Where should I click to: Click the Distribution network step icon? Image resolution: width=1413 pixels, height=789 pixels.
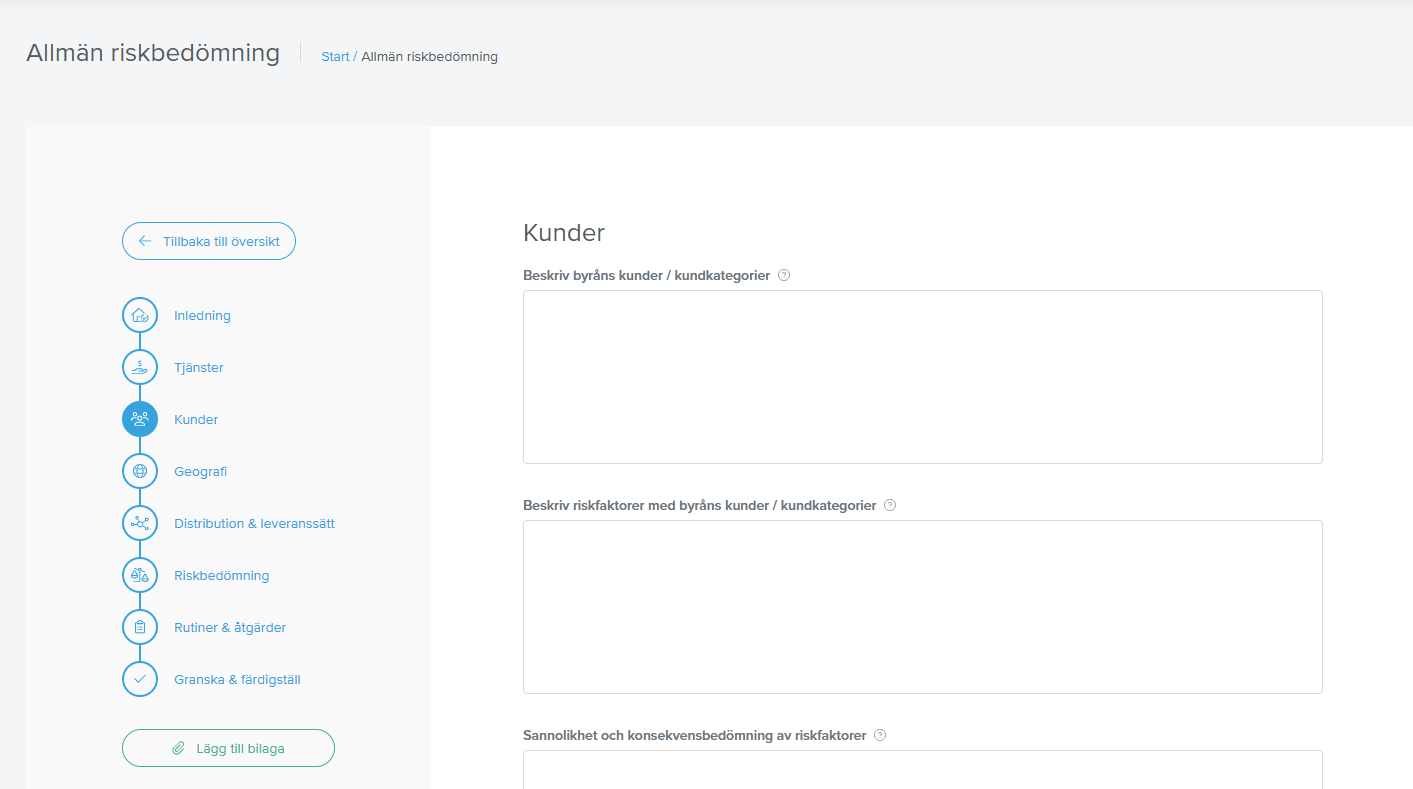coord(140,523)
